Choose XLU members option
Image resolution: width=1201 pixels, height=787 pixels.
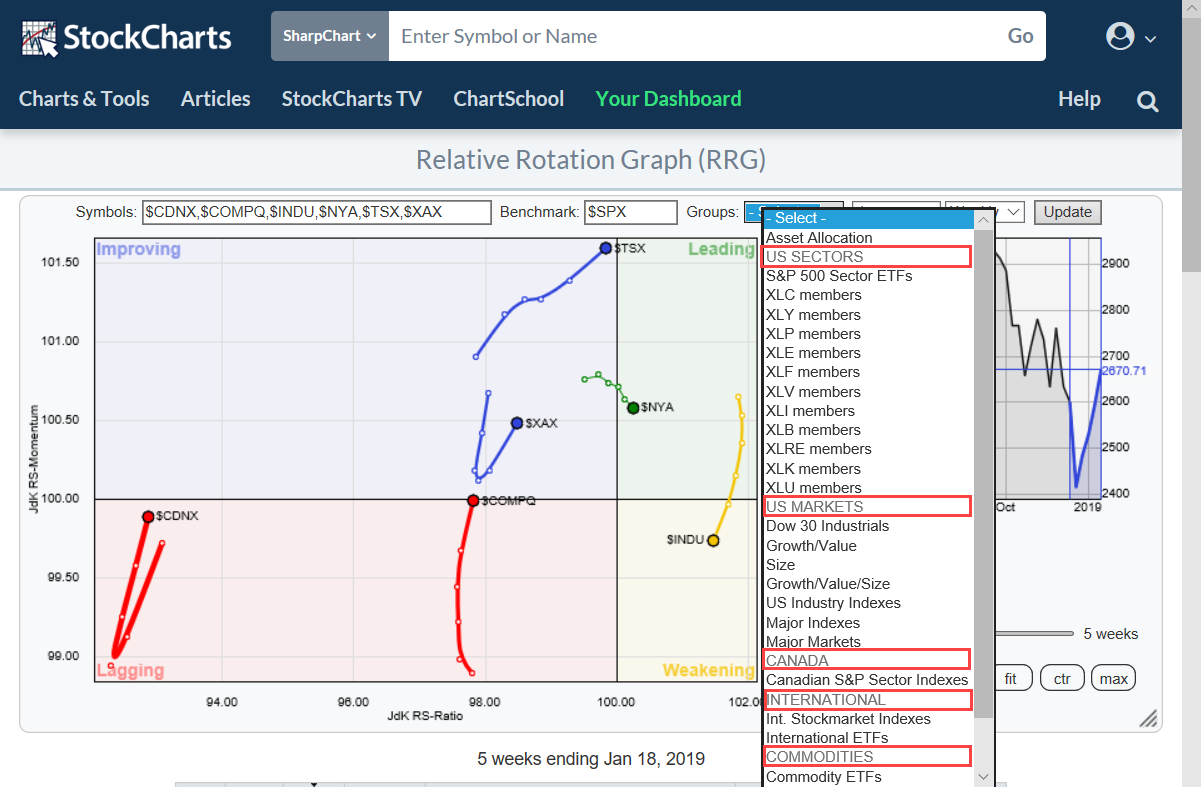click(867, 488)
